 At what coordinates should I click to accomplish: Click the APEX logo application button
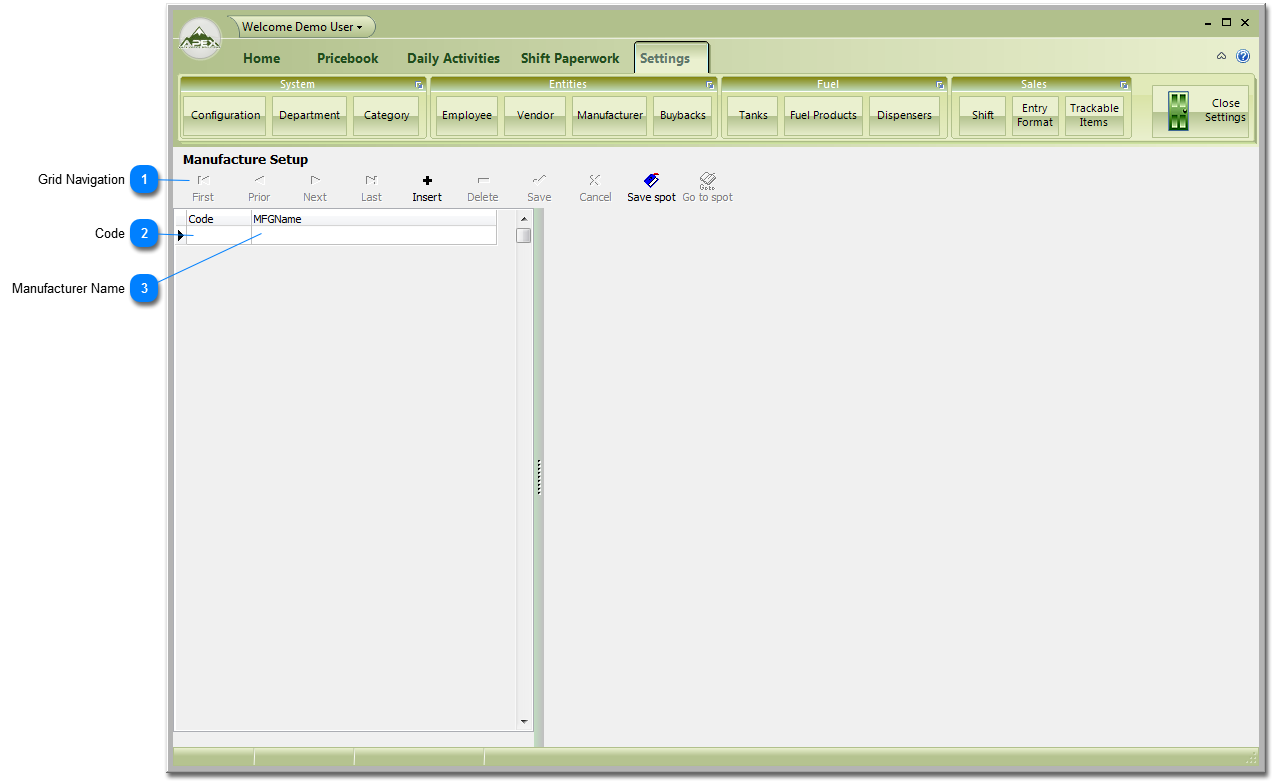(x=200, y=41)
